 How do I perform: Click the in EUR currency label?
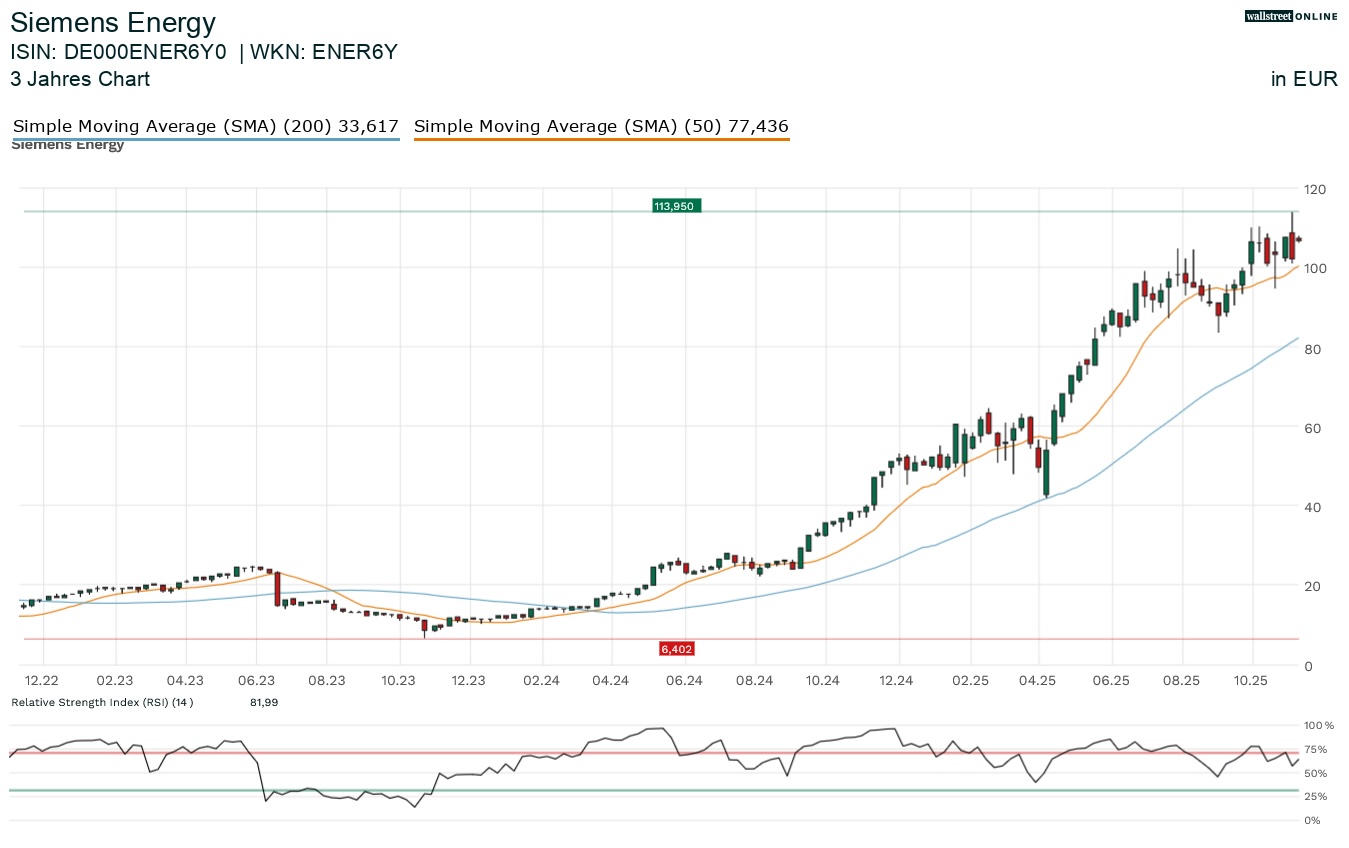tap(1304, 79)
